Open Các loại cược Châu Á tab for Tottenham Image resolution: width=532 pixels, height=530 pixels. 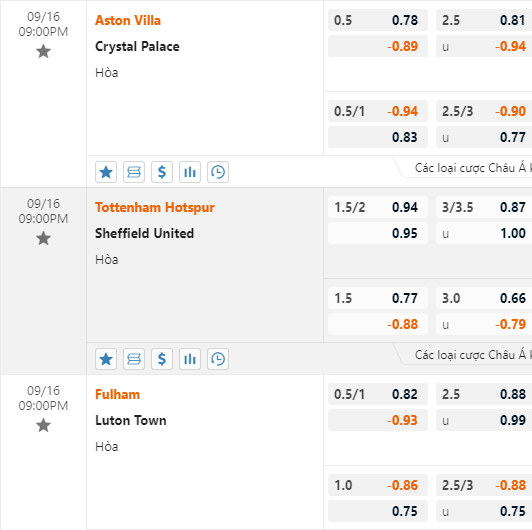click(470, 355)
